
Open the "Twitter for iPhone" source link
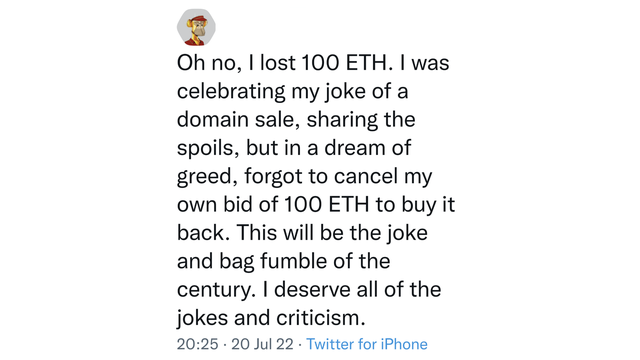tap(367, 344)
